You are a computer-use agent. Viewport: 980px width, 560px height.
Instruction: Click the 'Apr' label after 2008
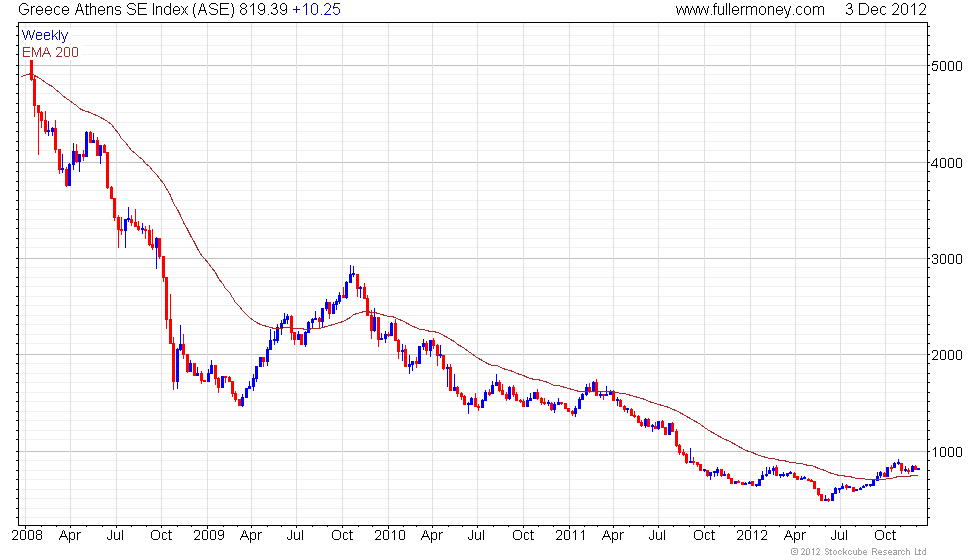tap(69, 536)
